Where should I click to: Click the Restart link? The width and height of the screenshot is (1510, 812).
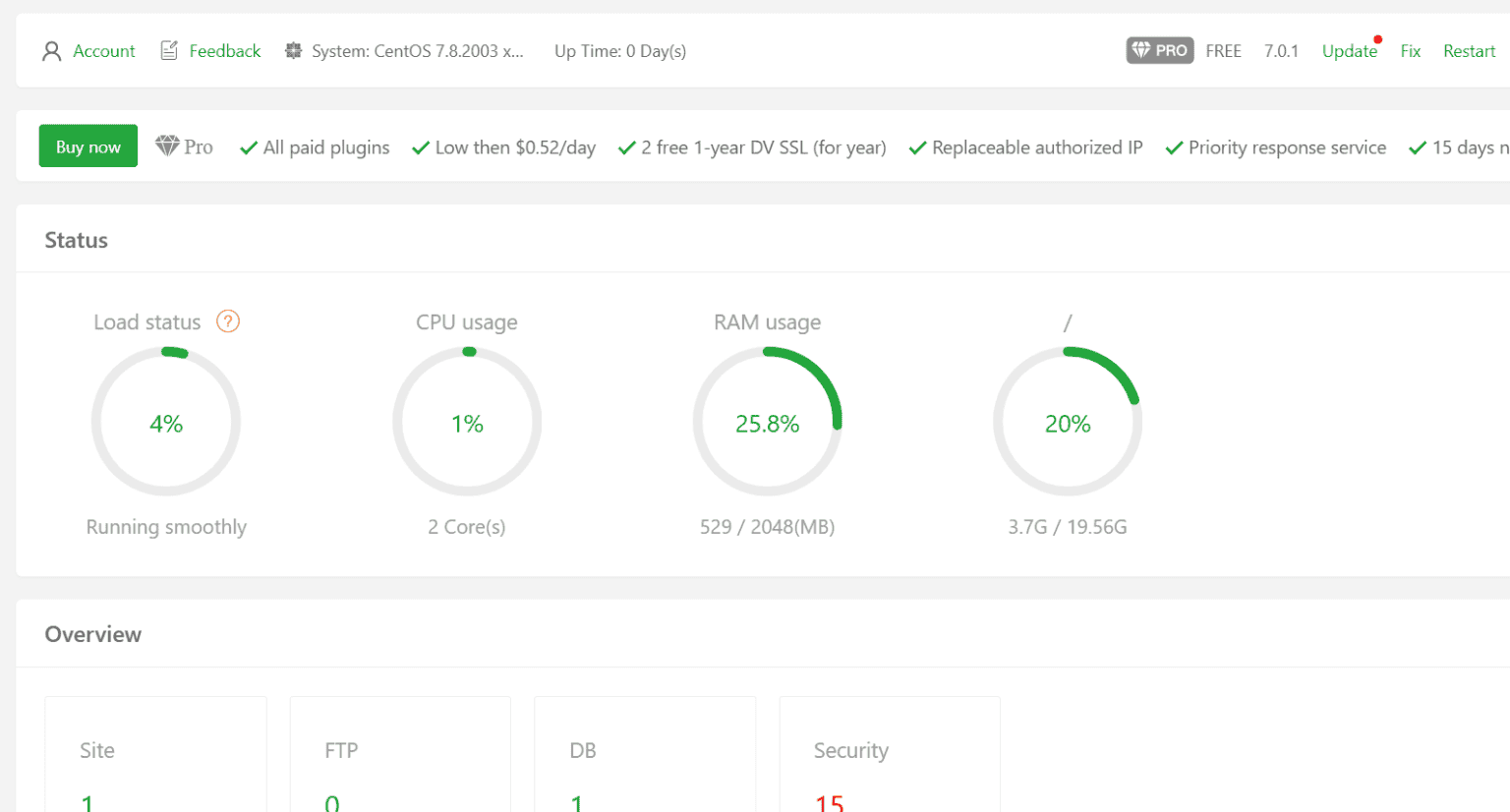click(1469, 50)
